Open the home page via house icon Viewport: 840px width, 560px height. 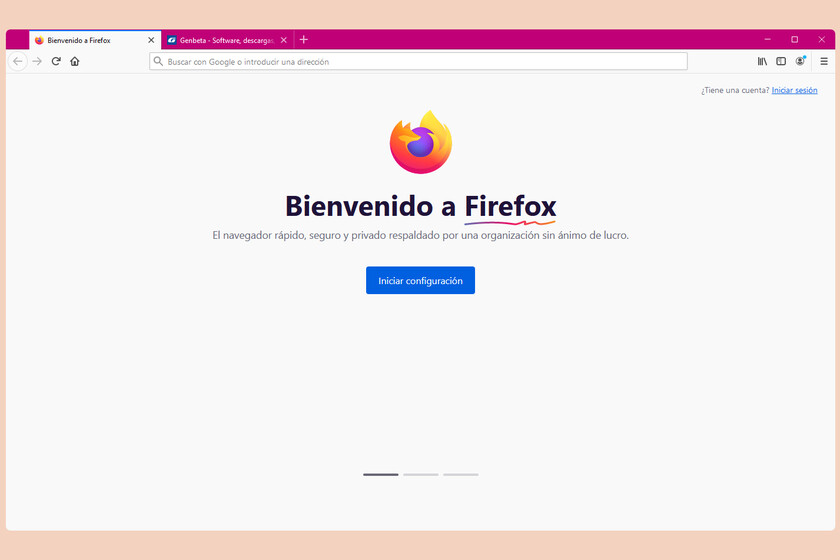(x=74, y=62)
